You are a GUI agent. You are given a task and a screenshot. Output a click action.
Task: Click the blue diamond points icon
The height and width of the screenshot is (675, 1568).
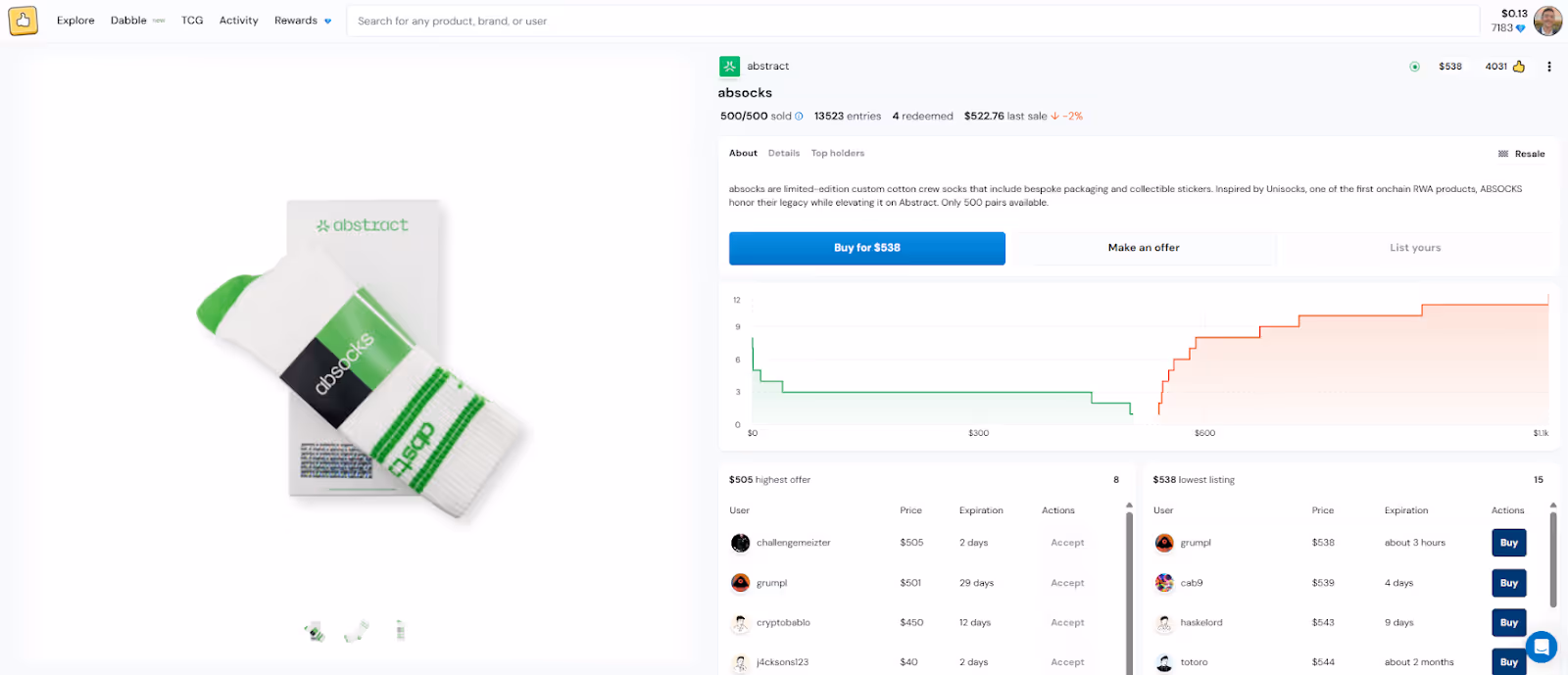(1521, 28)
